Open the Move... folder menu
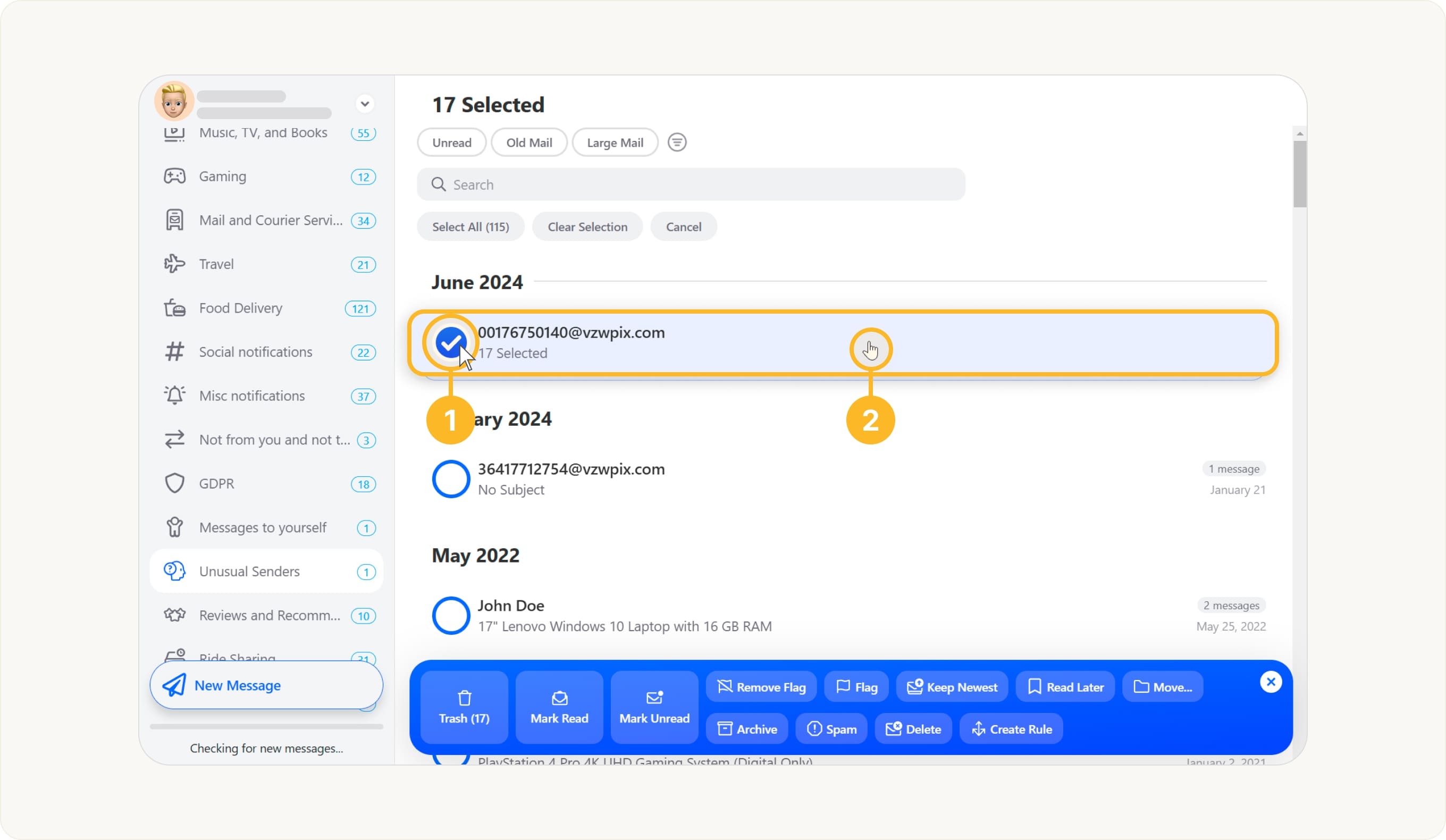This screenshot has width=1446, height=840. [x=1163, y=687]
